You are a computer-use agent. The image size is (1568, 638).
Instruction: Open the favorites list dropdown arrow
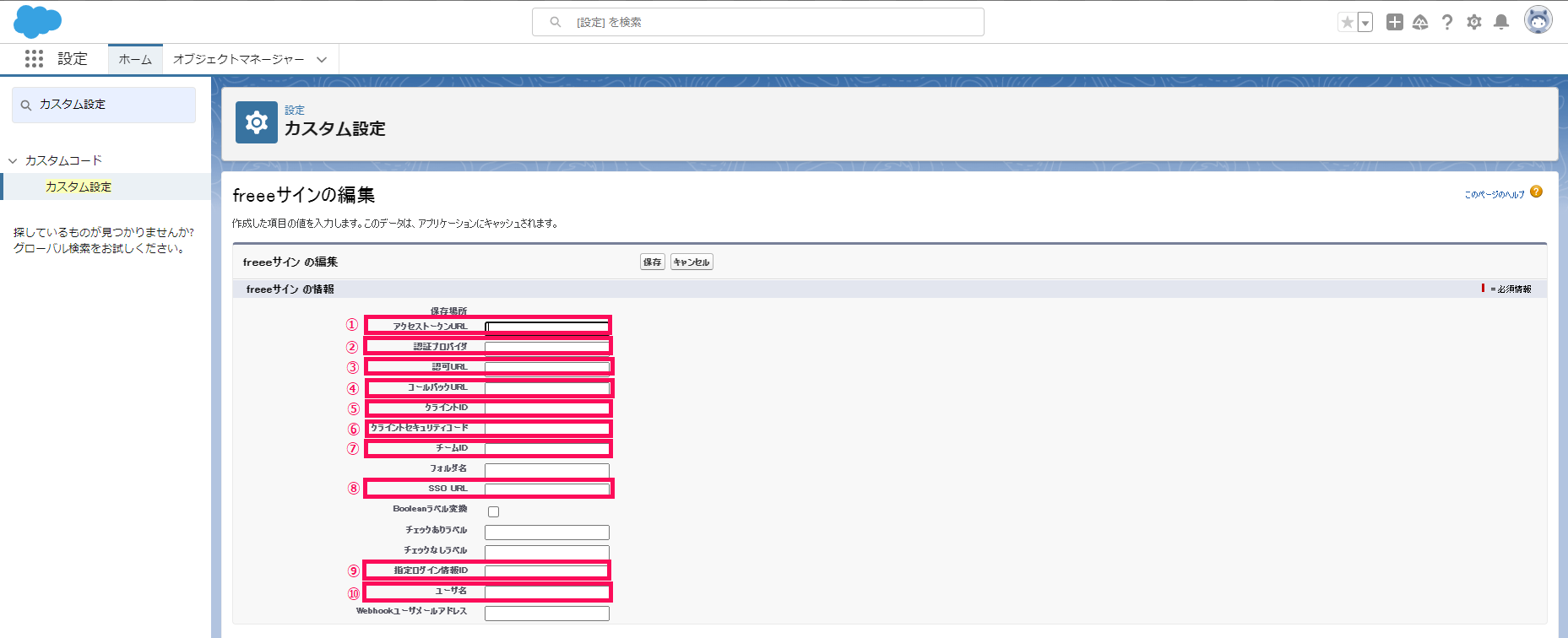pos(1365,23)
